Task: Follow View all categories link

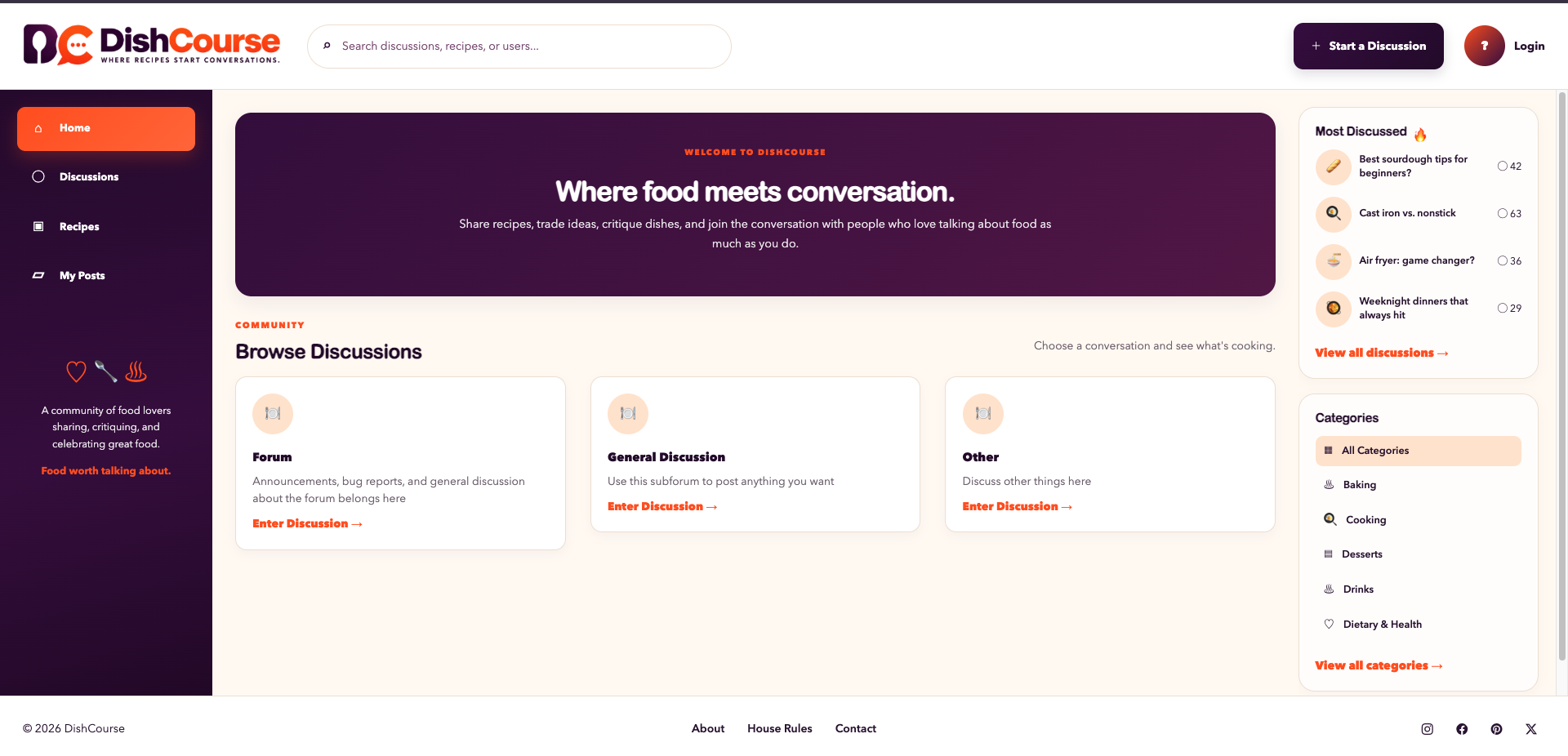Action: pyautogui.click(x=1379, y=665)
